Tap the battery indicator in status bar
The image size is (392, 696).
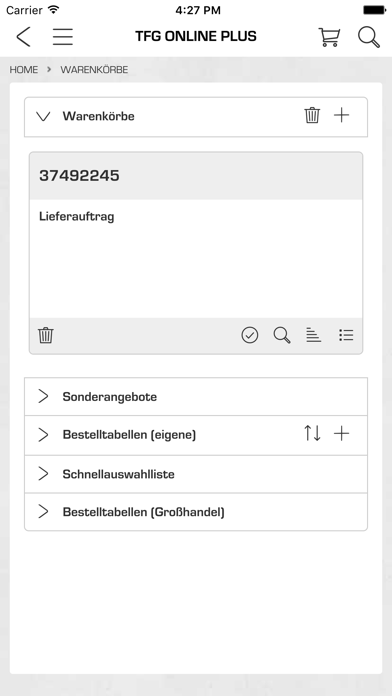click(374, 10)
